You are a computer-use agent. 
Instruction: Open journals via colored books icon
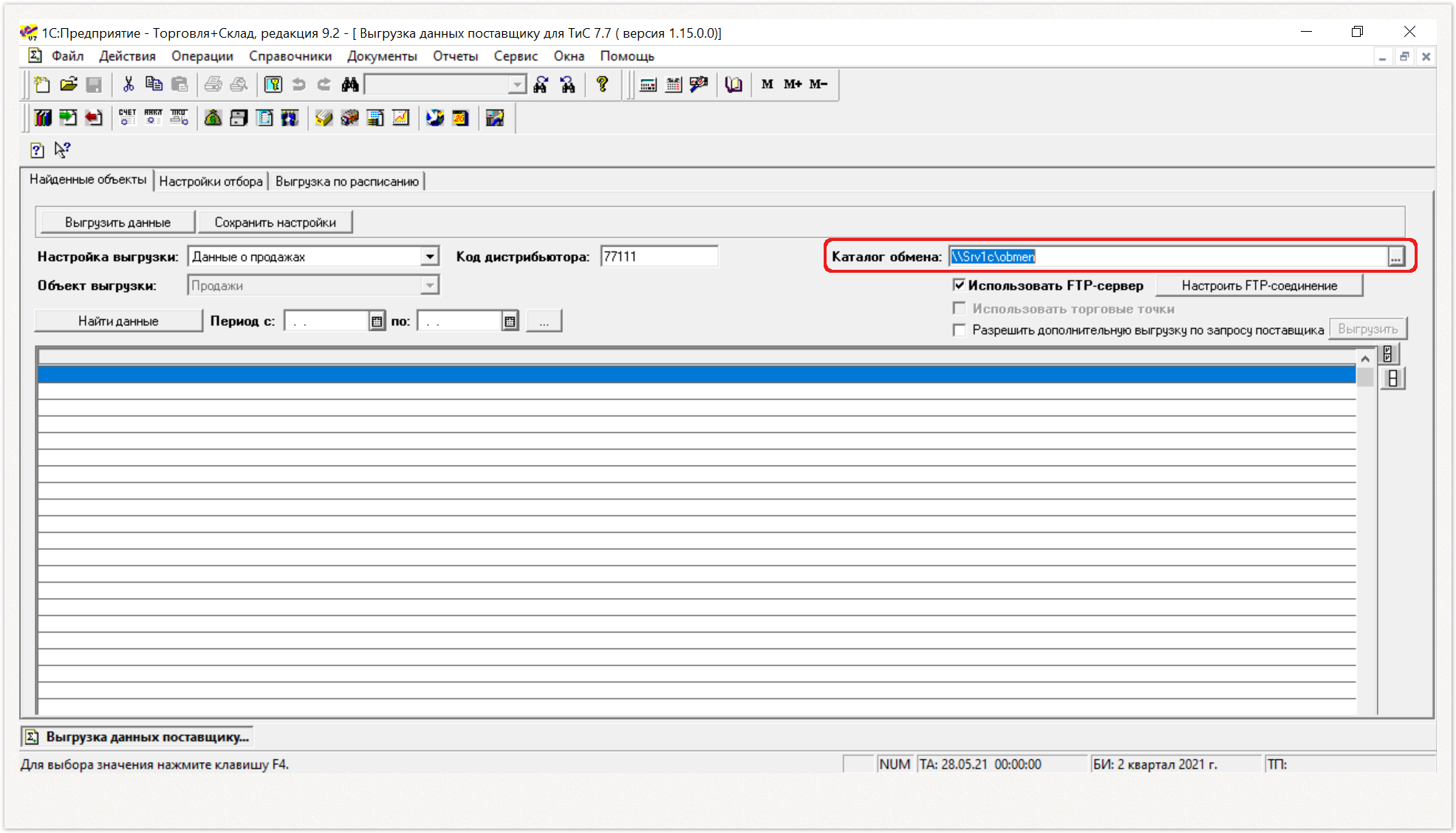[x=43, y=118]
